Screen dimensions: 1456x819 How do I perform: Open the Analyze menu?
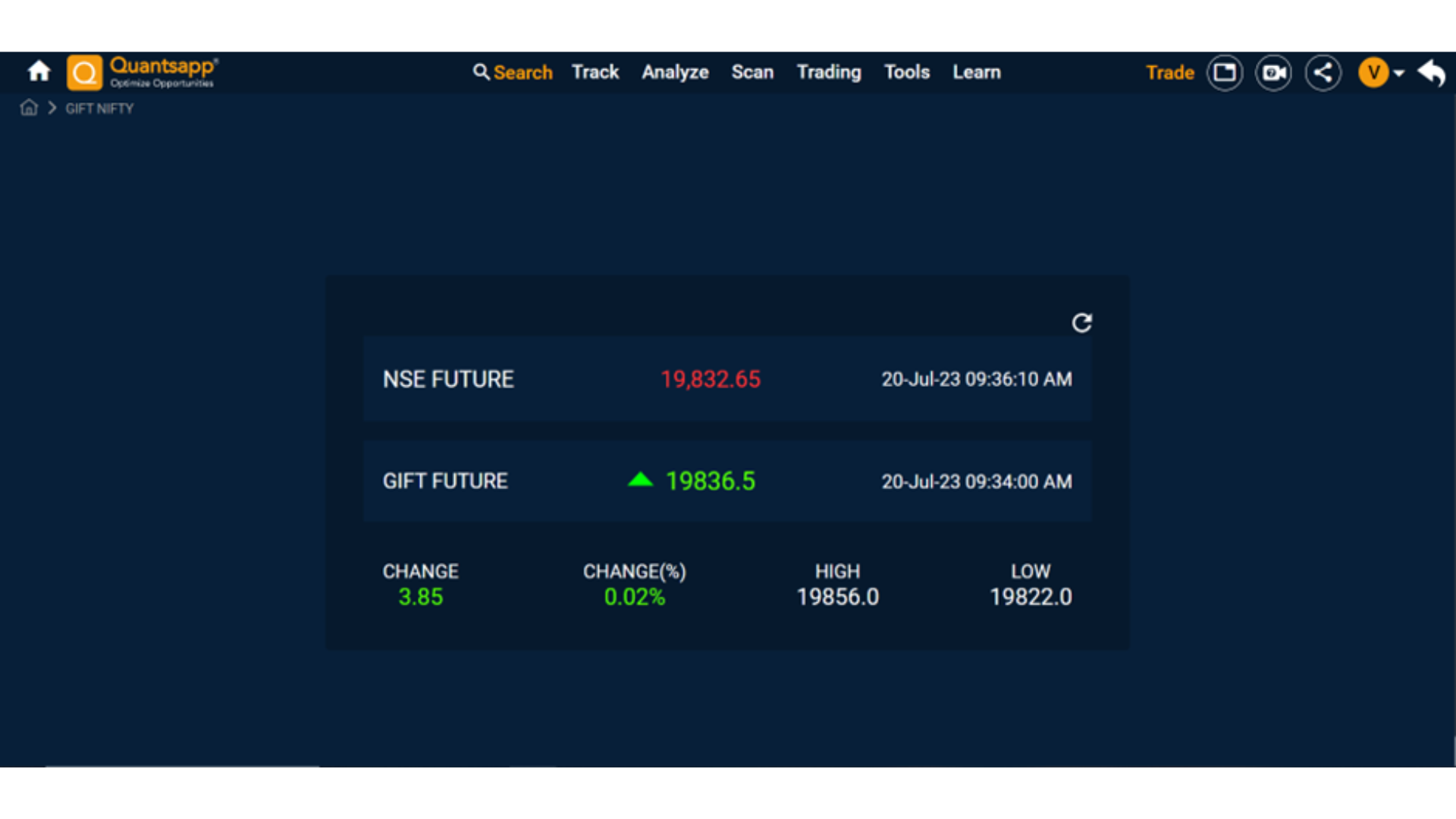click(x=675, y=72)
